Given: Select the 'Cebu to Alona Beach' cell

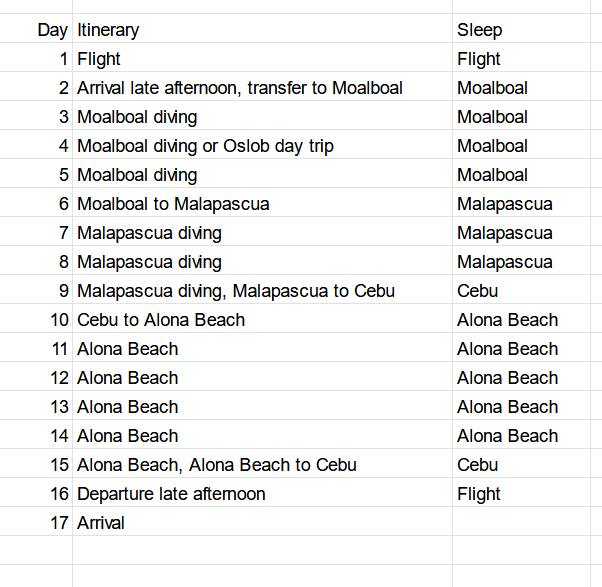Looking at the screenshot, I should (x=161, y=320).
